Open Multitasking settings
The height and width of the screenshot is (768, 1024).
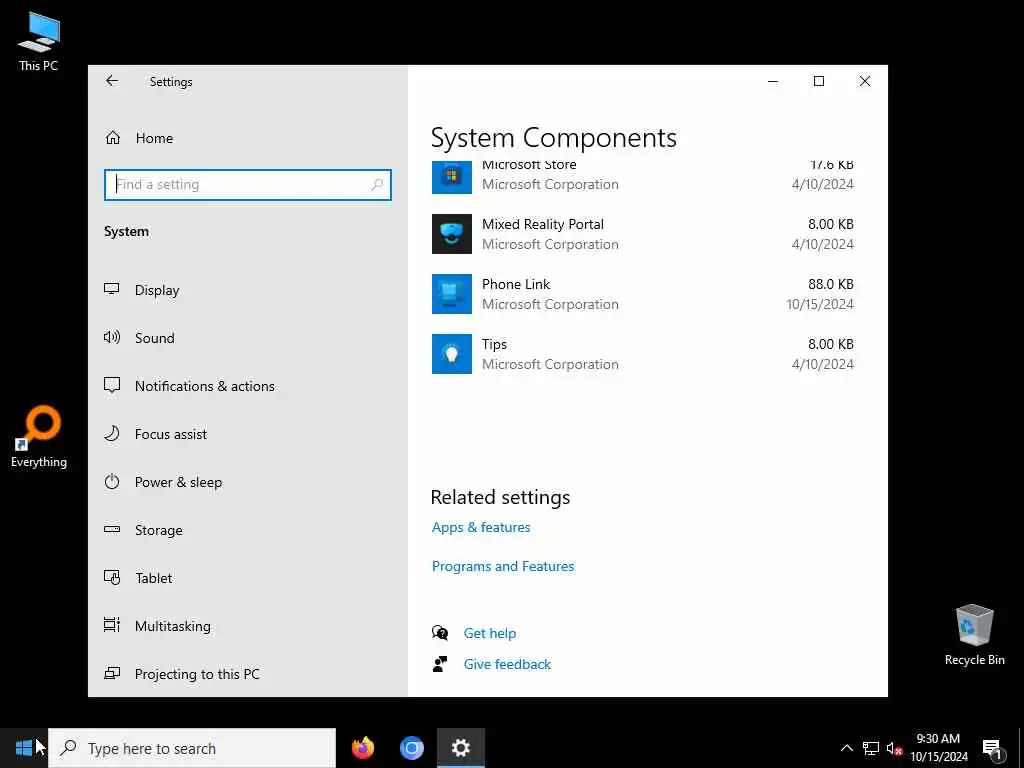pyautogui.click(x=172, y=626)
